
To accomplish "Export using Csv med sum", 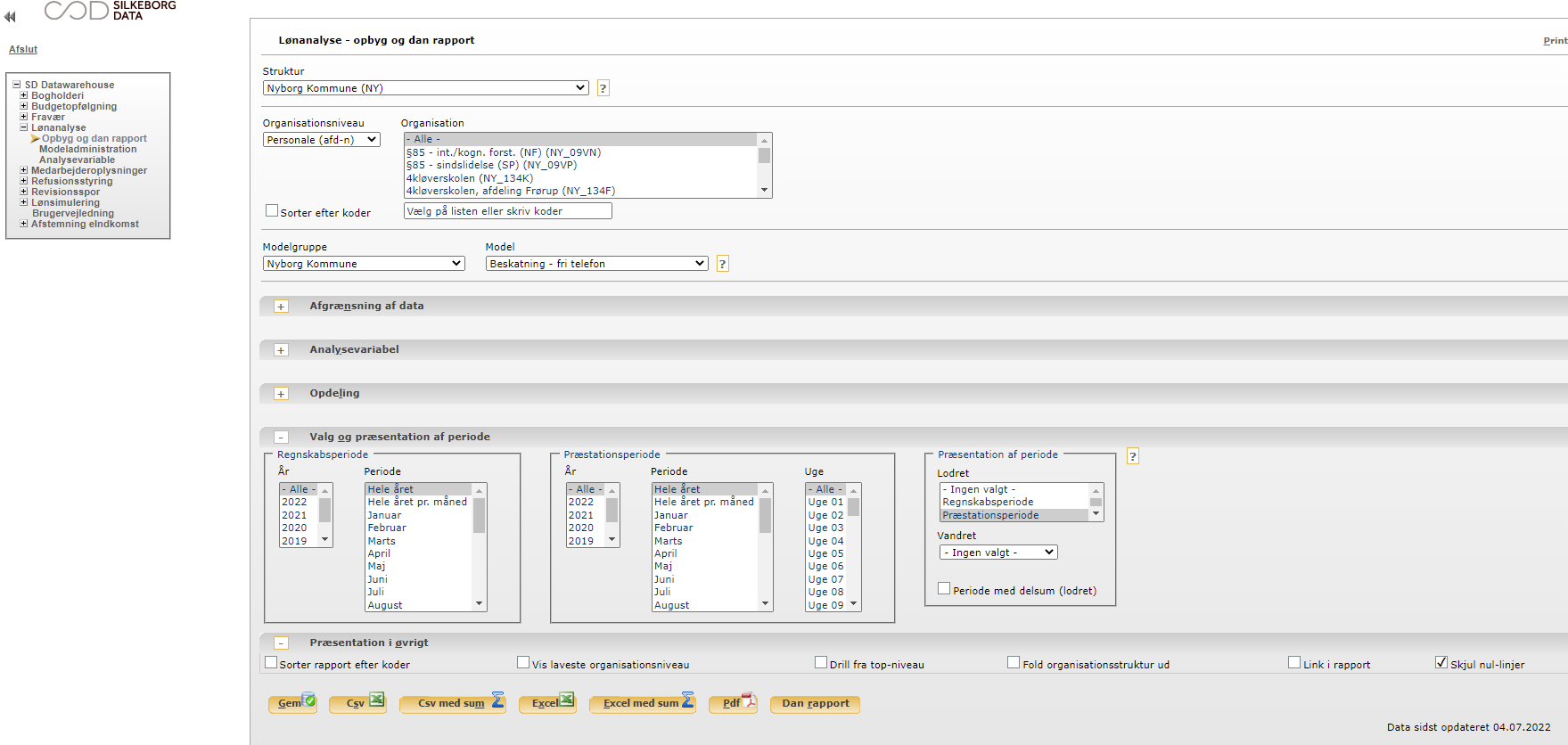I will tap(452, 703).
